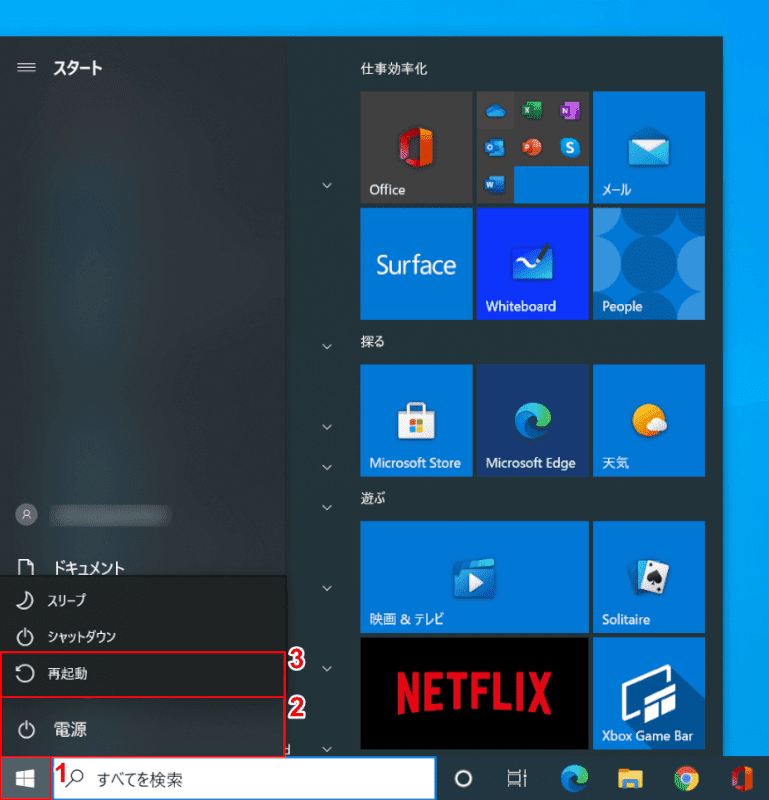The image size is (769, 800).
Task: Open File Explorer from the taskbar
Action: 630,779
